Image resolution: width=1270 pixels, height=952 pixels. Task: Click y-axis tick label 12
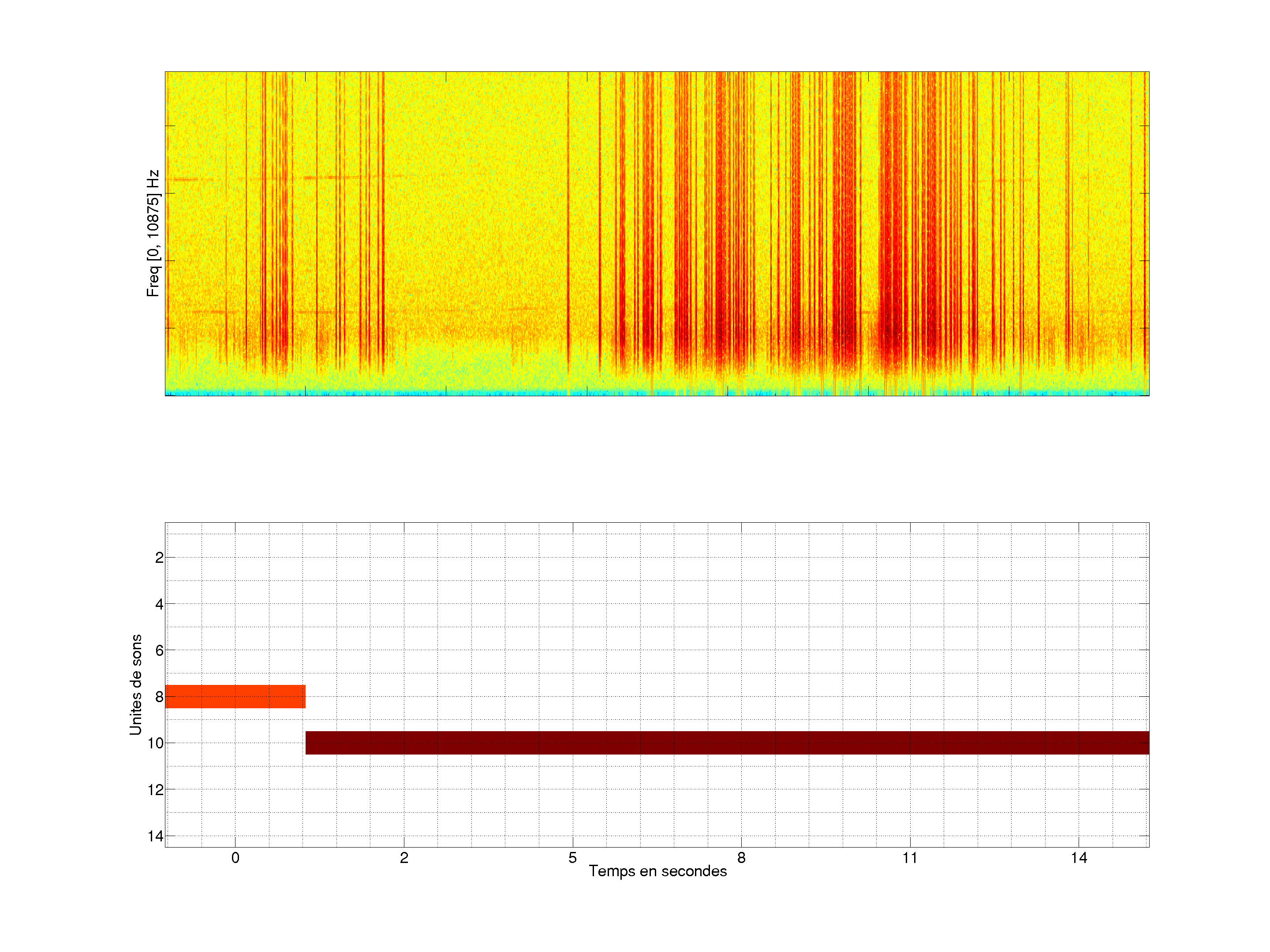pyautogui.click(x=156, y=790)
